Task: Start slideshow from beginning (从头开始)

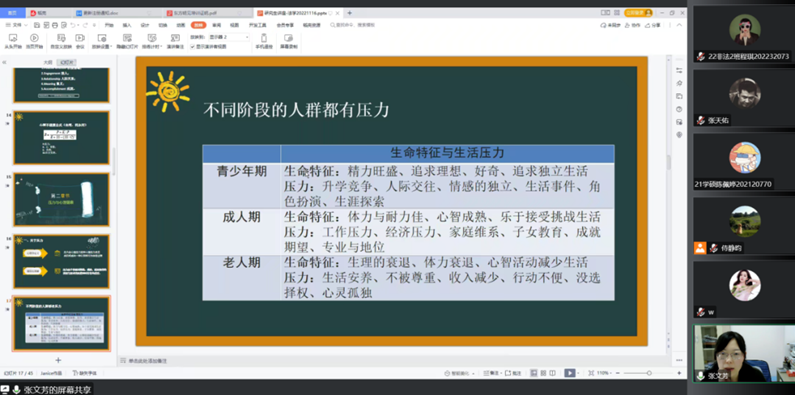Action: point(13,41)
